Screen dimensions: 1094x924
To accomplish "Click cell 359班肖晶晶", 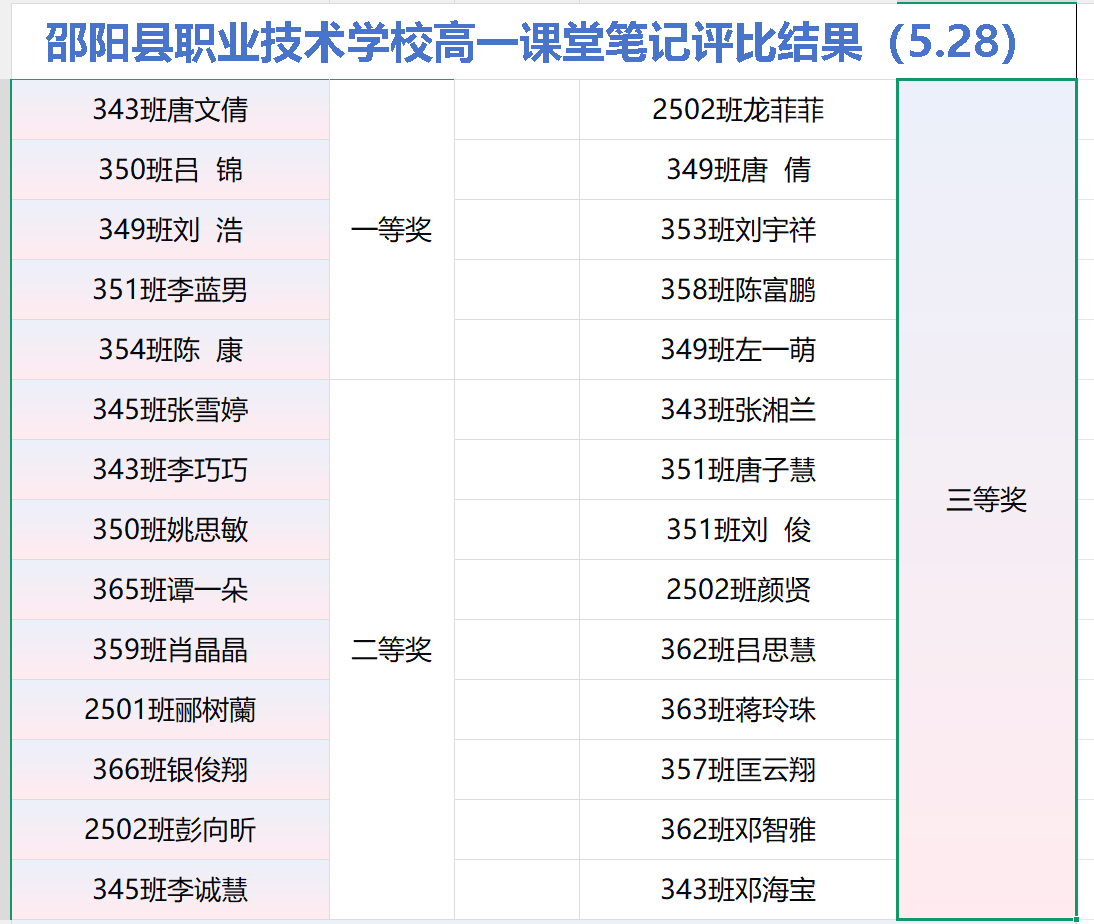I will (x=170, y=650).
